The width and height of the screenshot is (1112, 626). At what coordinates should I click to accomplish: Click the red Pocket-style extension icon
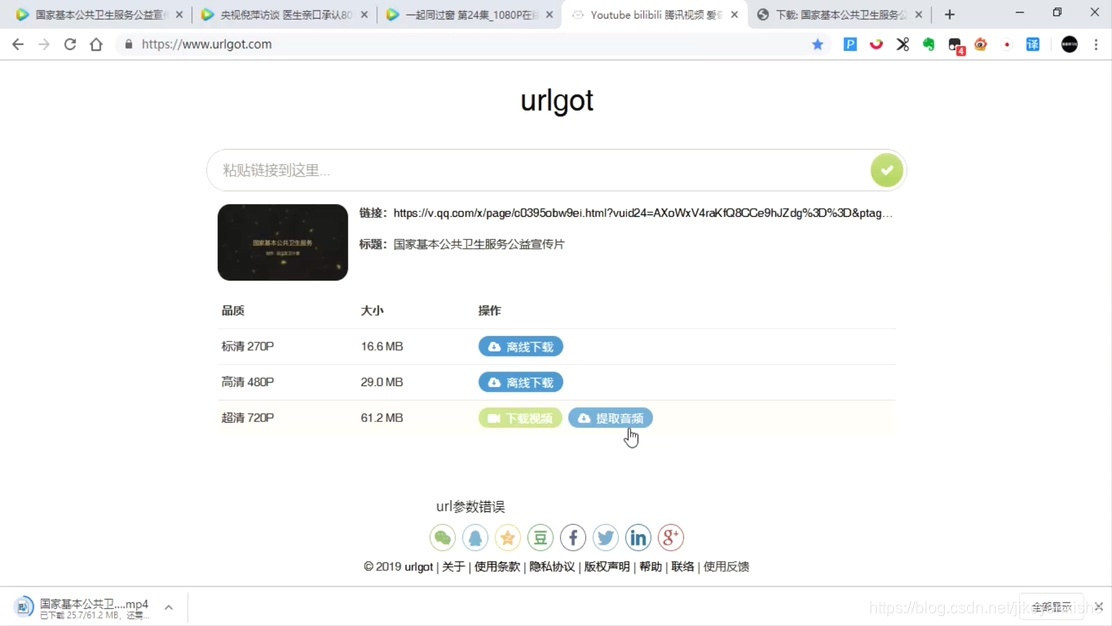(877, 44)
